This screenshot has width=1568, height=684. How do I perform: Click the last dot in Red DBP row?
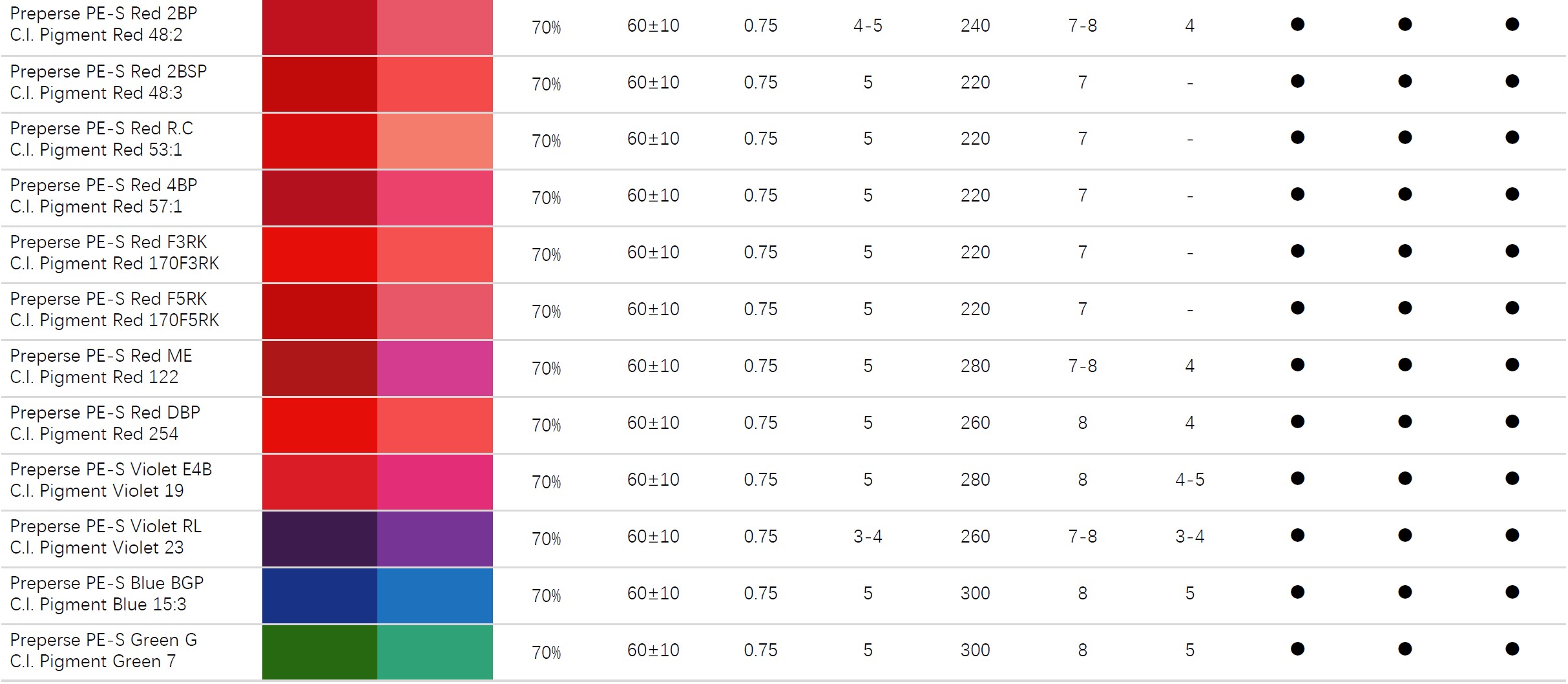[x=1512, y=422]
